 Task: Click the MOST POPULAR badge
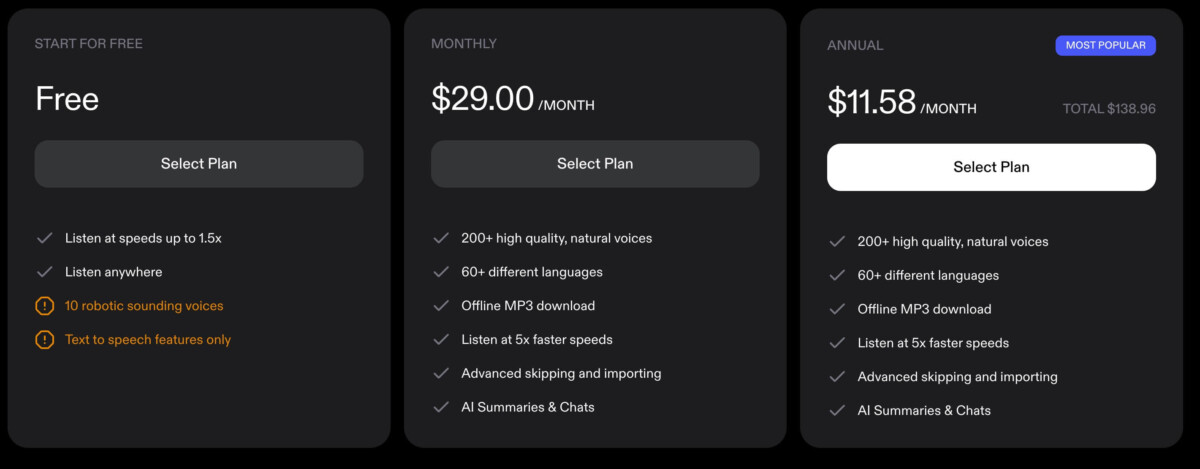tap(1105, 45)
